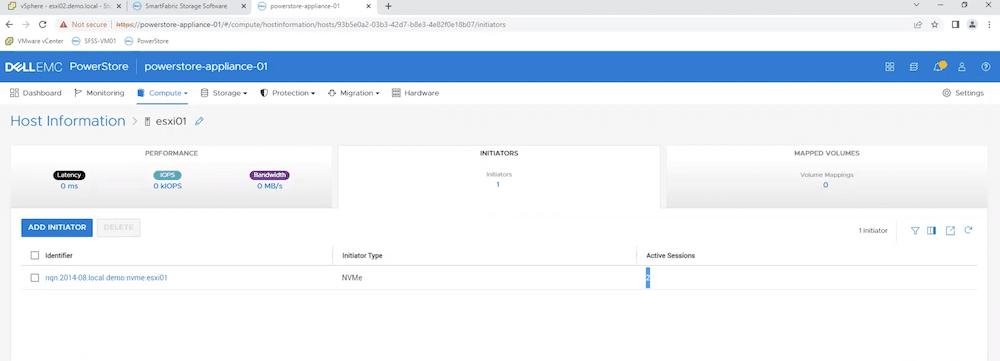Click the browser forward arrow
Screen dimensions: 1000x361
click(x=26, y=24)
